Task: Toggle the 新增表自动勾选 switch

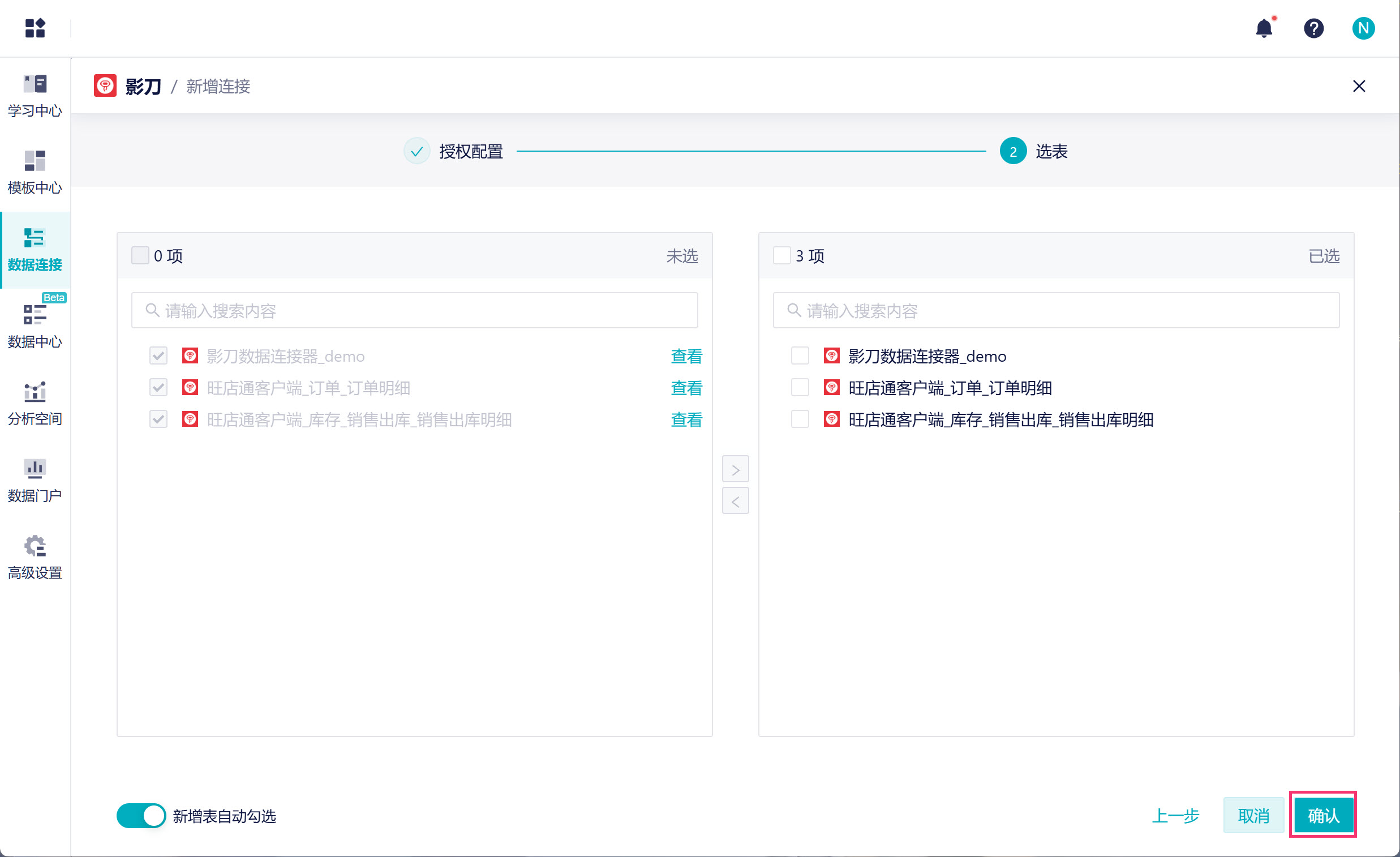Action: 141,816
